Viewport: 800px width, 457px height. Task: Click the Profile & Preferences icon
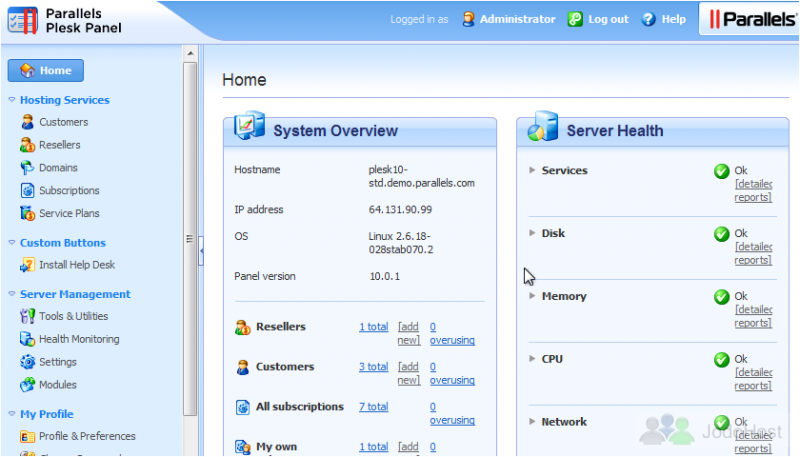click(x=28, y=437)
